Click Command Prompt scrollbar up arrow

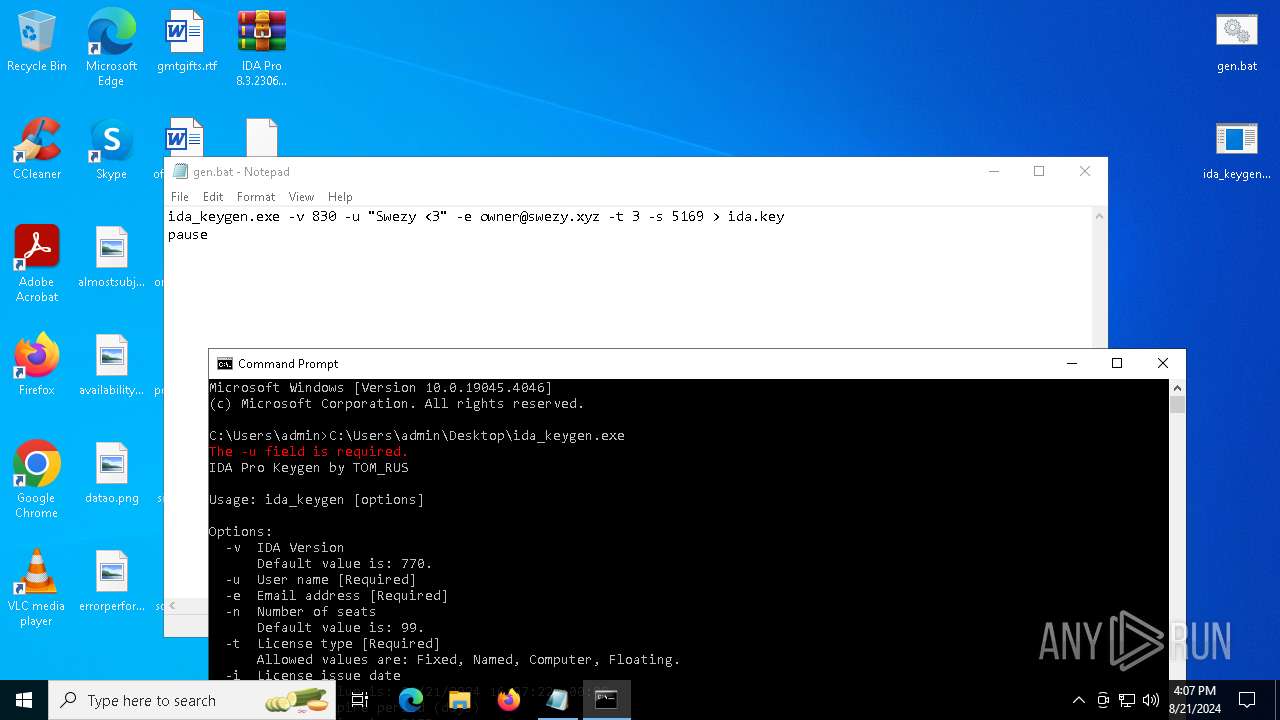pyautogui.click(x=1177, y=388)
